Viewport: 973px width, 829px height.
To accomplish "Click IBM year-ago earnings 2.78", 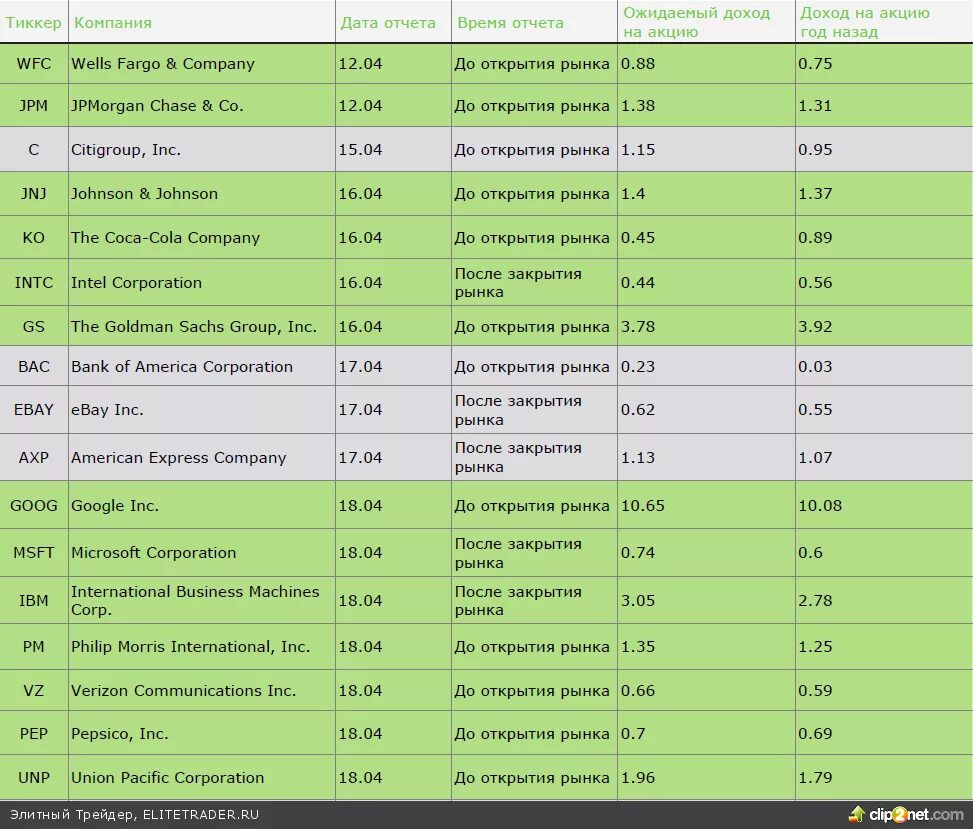I will click(x=815, y=600).
